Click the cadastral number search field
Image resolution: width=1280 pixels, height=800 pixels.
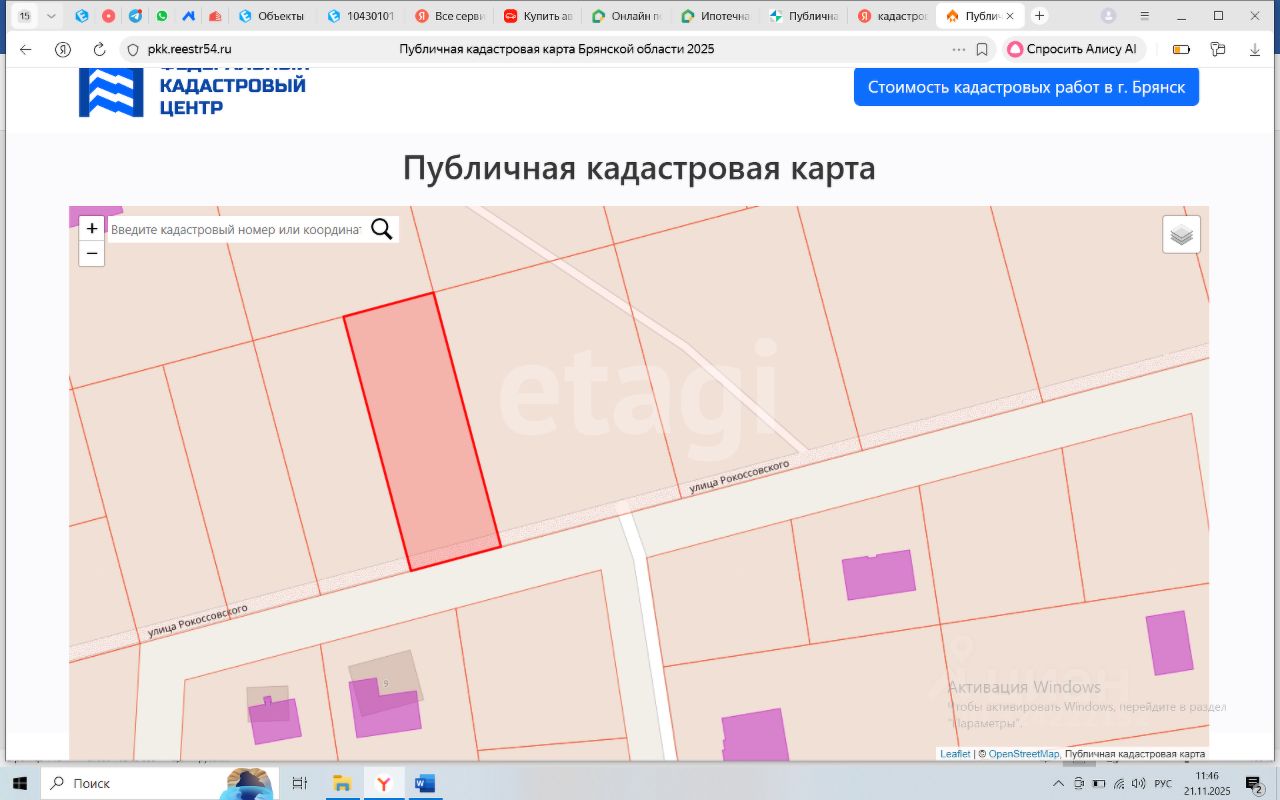236,229
